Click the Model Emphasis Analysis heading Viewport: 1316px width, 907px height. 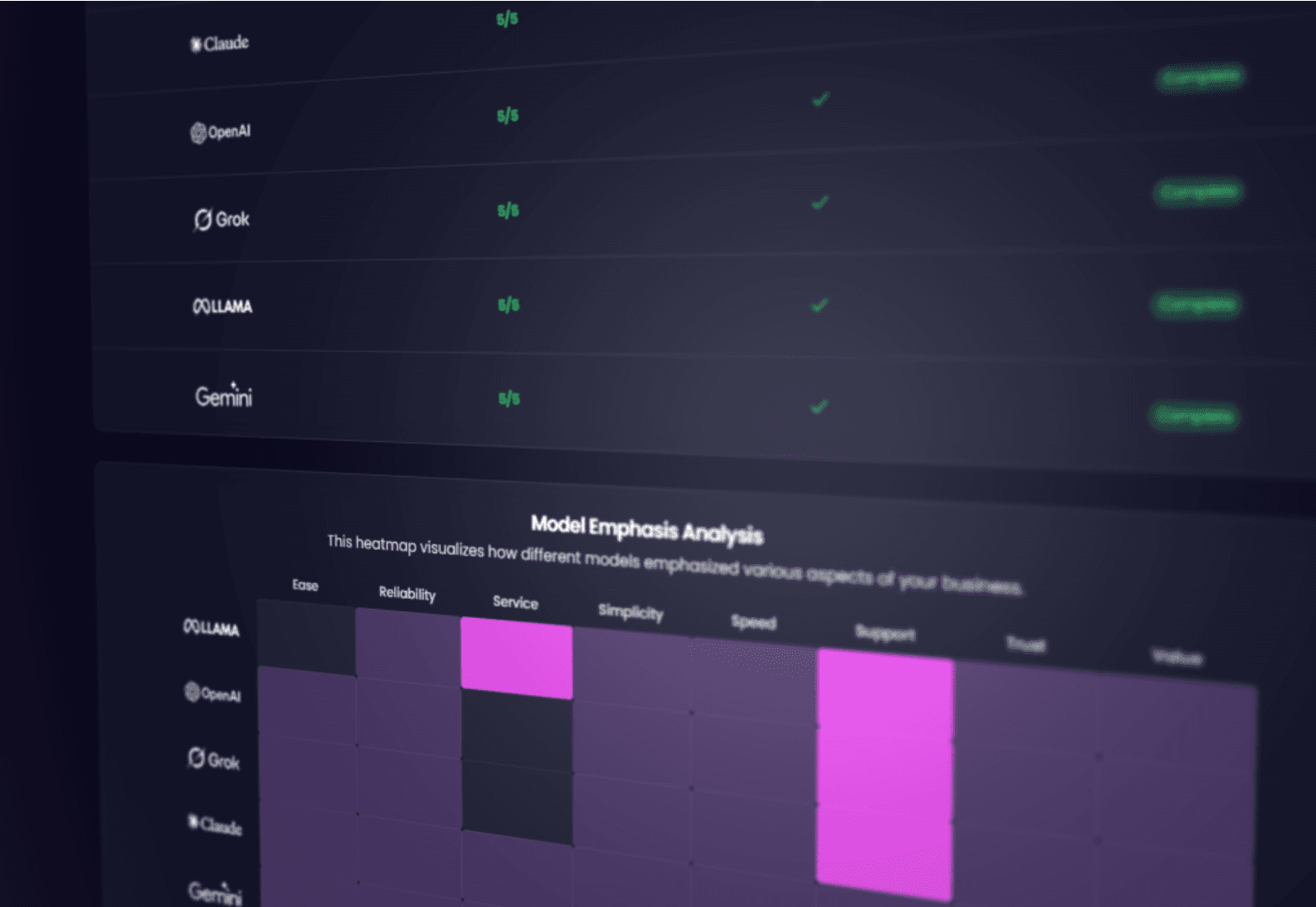tap(647, 529)
